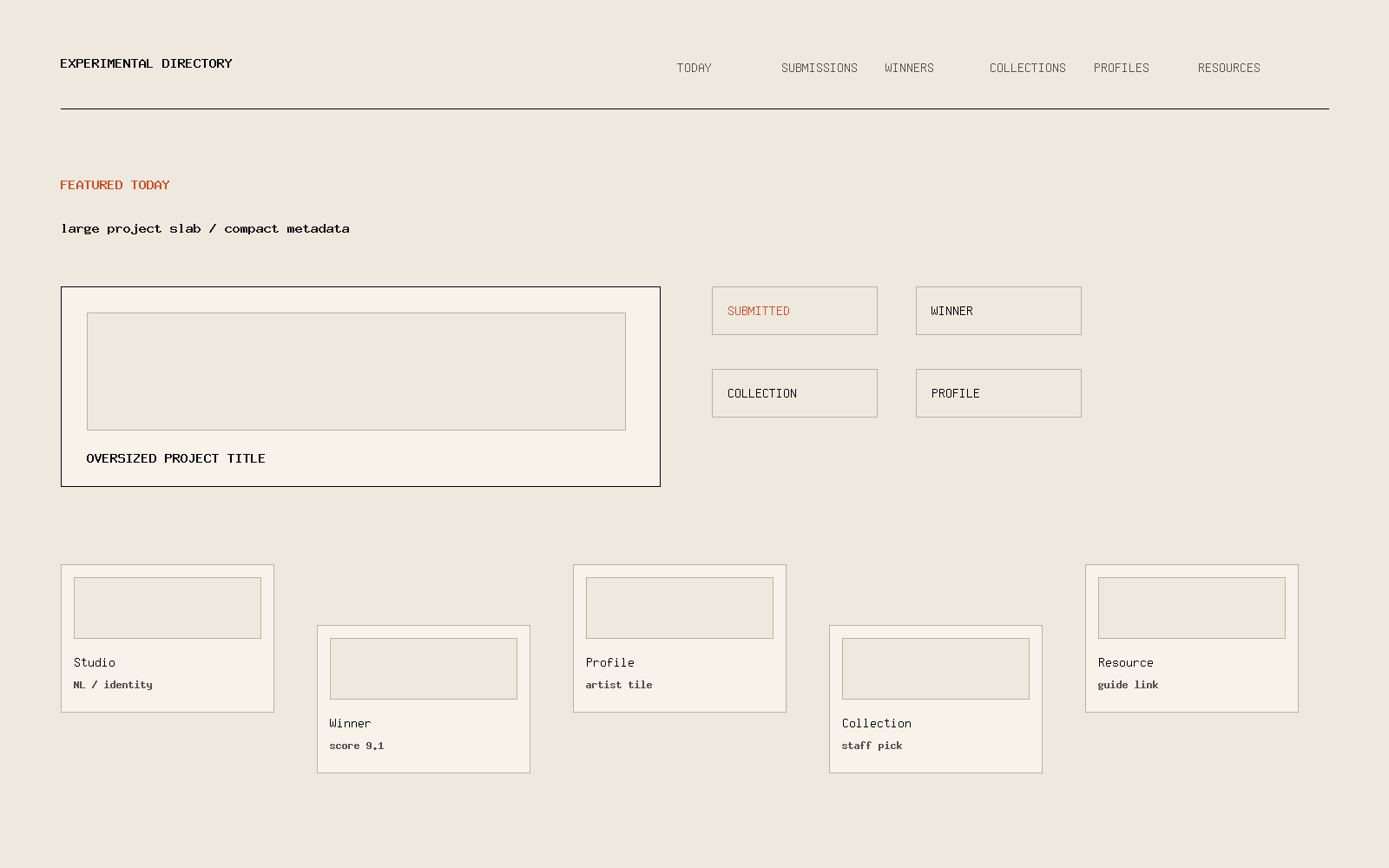This screenshot has width=1389, height=868.
Task: Click the 'large project slab / compact metadata' text
Action: point(205,228)
